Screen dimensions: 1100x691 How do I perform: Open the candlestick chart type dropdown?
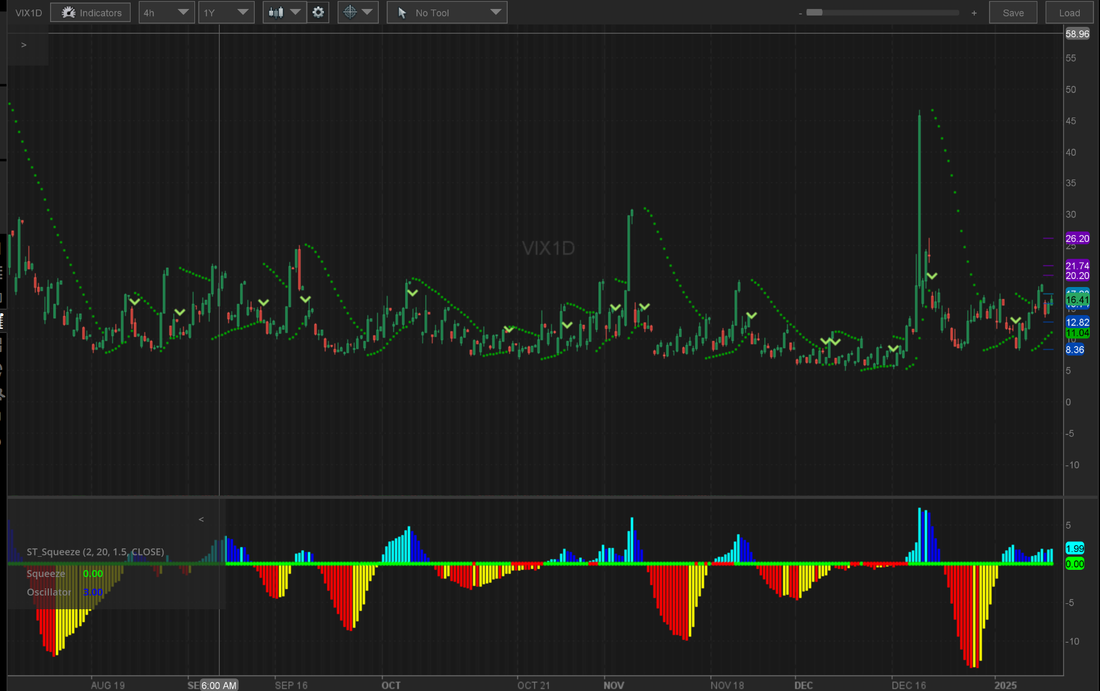click(285, 13)
